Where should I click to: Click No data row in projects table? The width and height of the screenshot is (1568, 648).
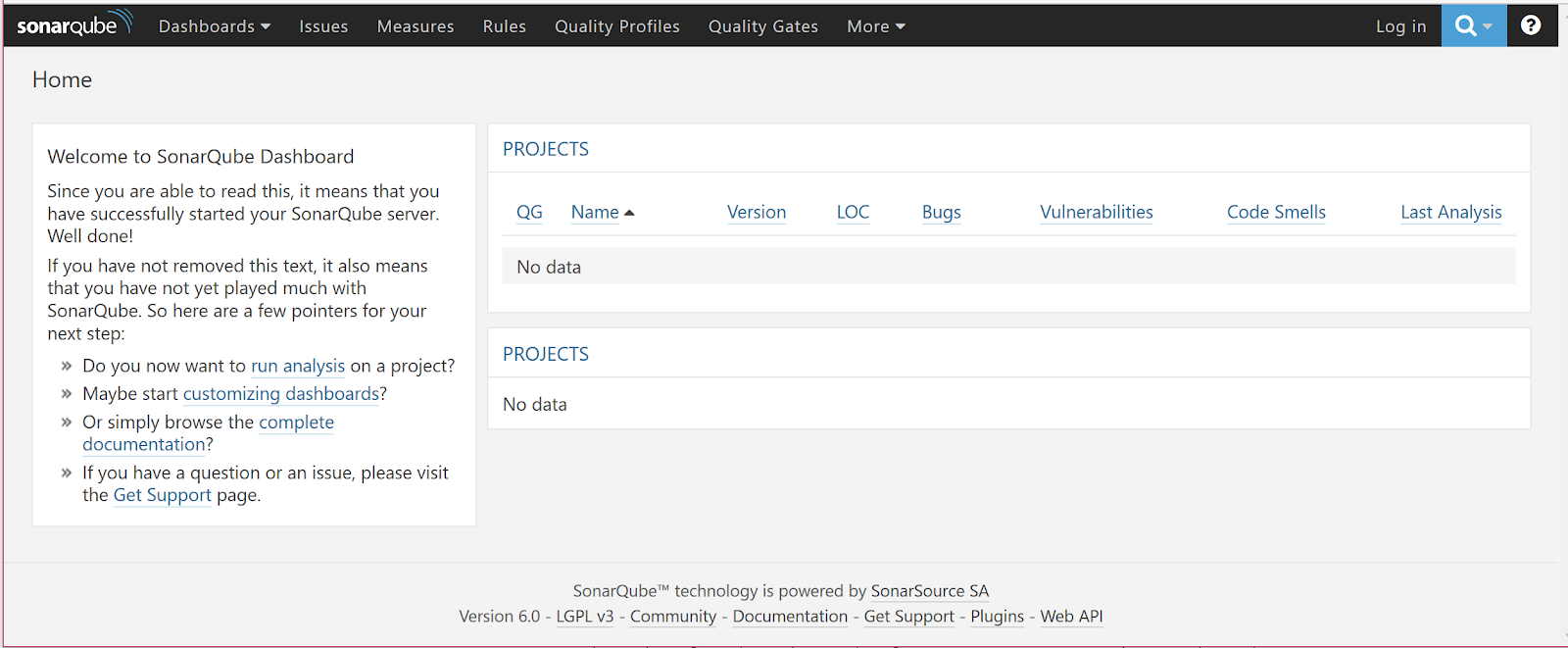point(1008,267)
